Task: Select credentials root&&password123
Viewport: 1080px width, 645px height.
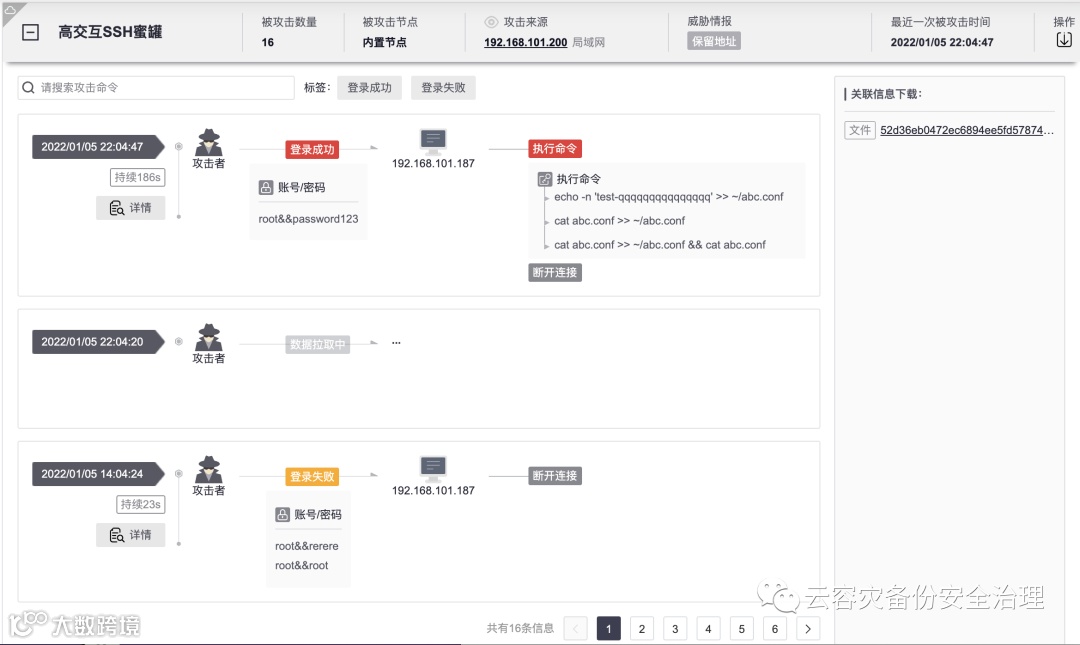Action: [308, 219]
